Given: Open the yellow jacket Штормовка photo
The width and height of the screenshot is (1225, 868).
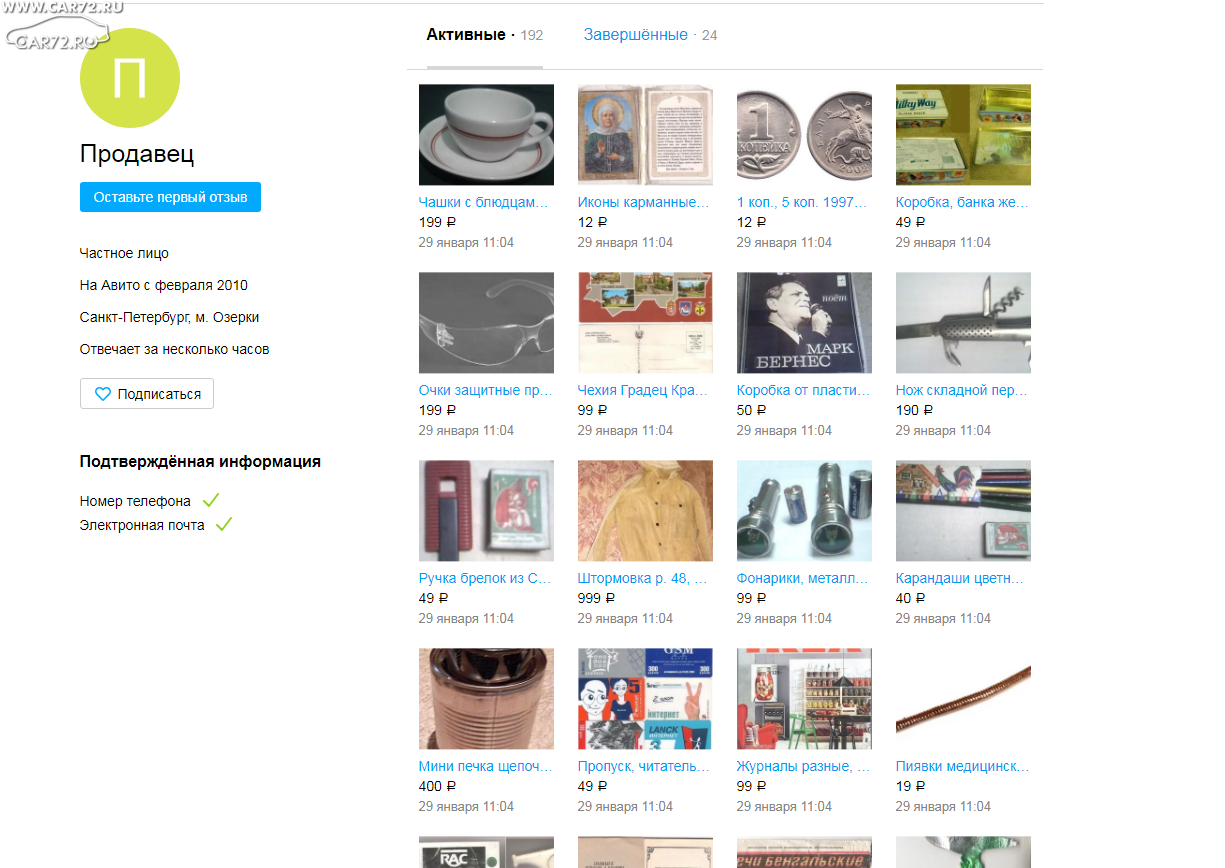Looking at the screenshot, I should coord(645,511).
